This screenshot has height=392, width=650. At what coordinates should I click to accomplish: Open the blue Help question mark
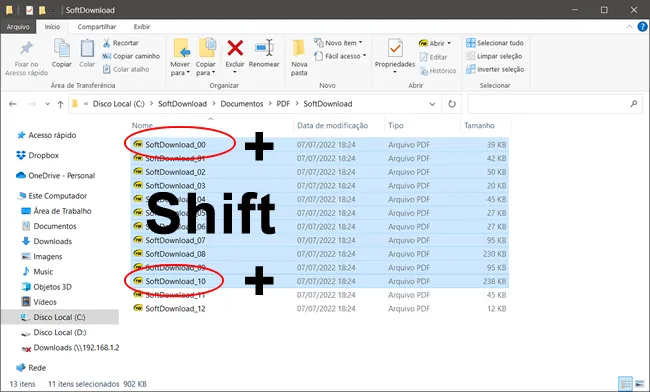(642, 27)
